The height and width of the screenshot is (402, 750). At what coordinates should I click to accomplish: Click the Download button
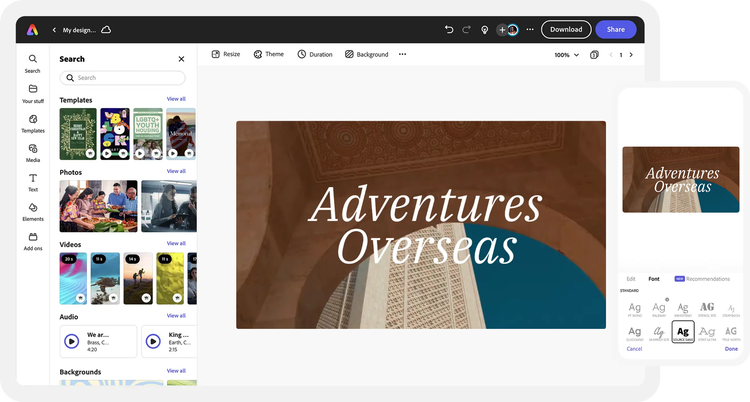pos(566,29)
